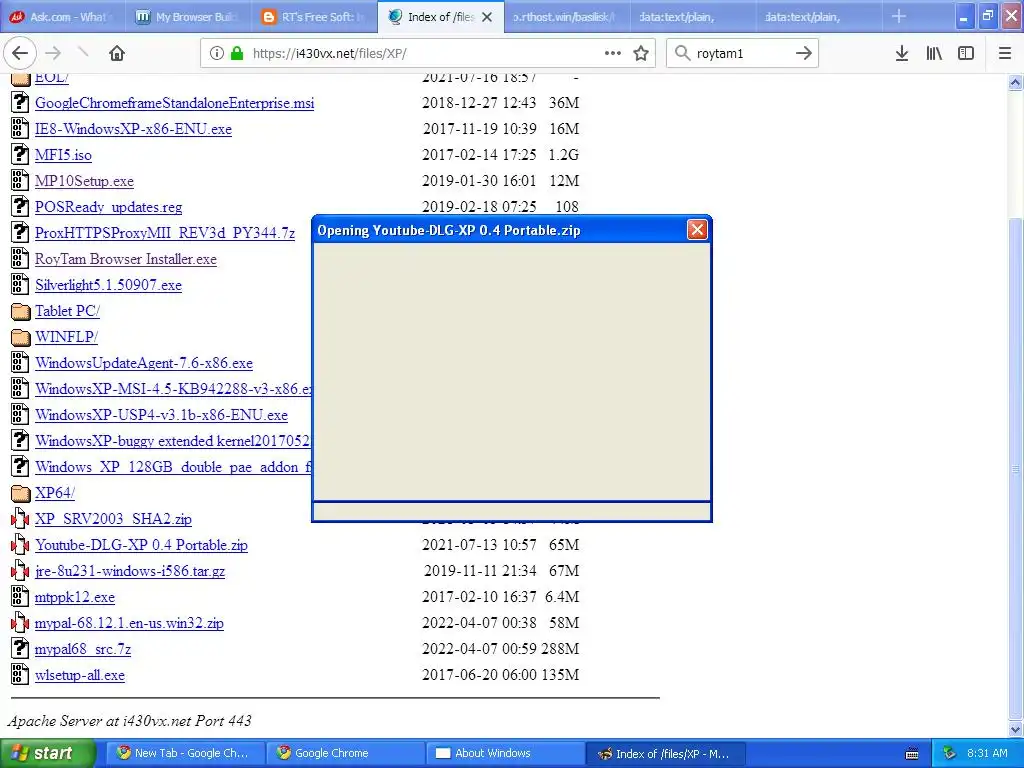Click the green padlock security icon
Viewport: 1024px width, 768px height.
coord(237,53)
